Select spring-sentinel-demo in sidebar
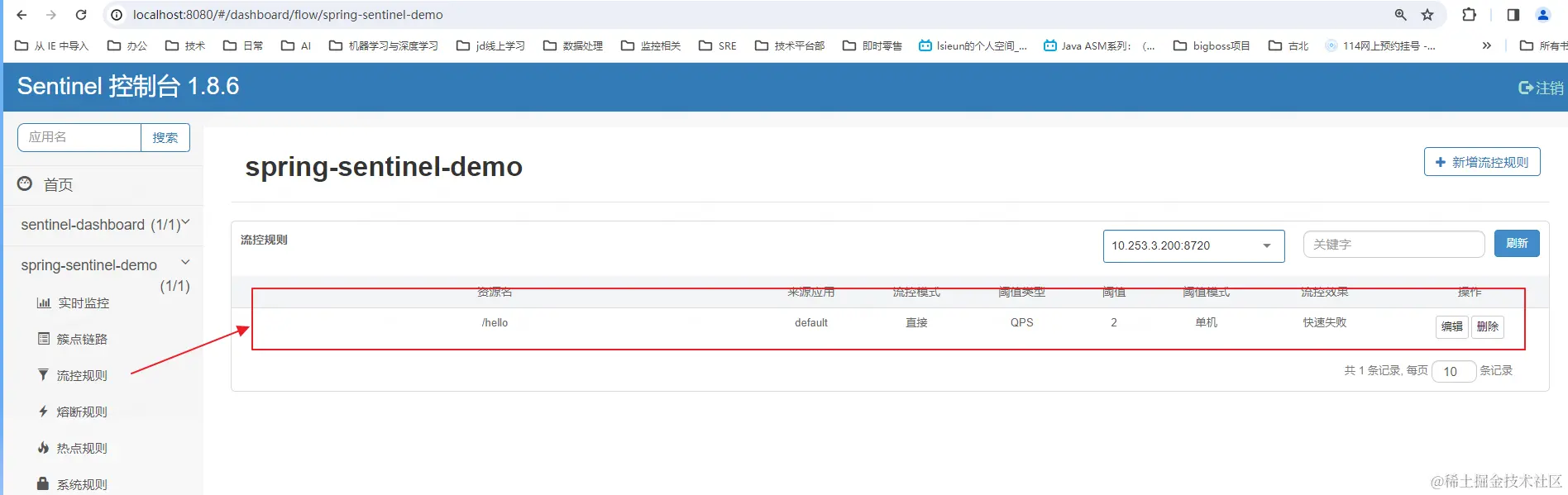Image resolution: width=1568 pixels, height=495 pixels. (88, 265)
